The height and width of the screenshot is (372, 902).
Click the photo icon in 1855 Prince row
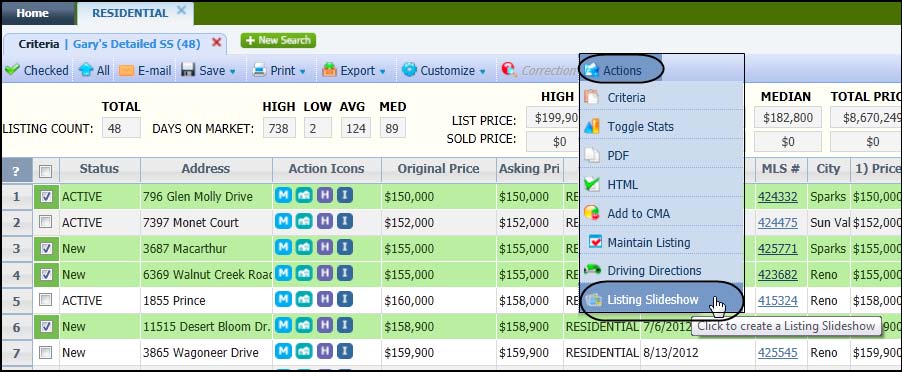304,300
